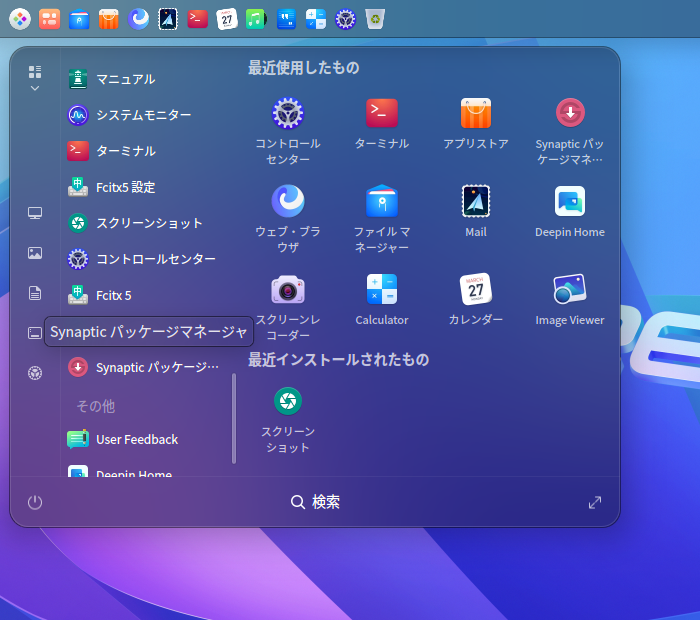The width and height of the screenshot is (700, 620).
Task: Open アプリストア in recently used grid
Action: point(476,124)
